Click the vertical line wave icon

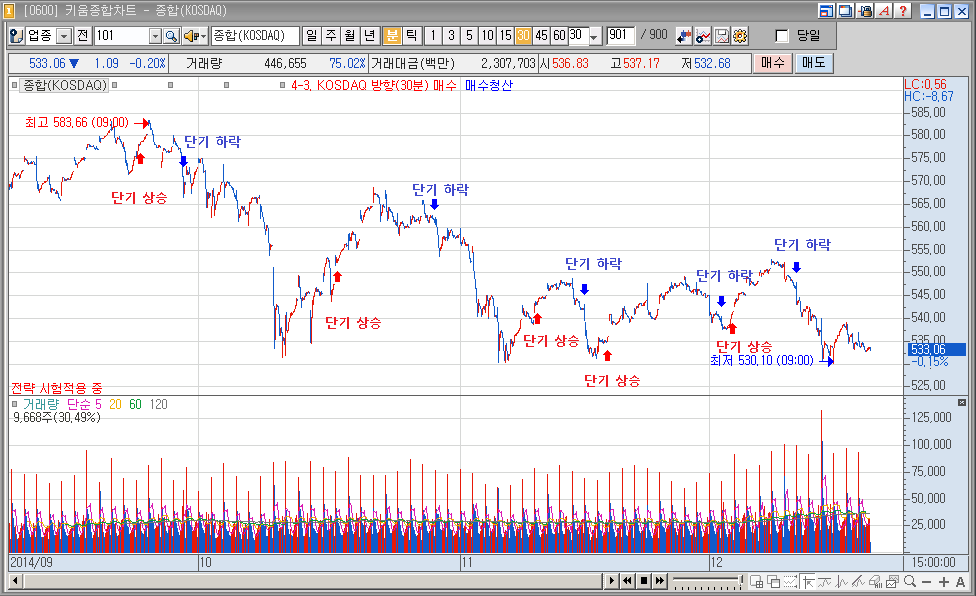click(842, 582)
